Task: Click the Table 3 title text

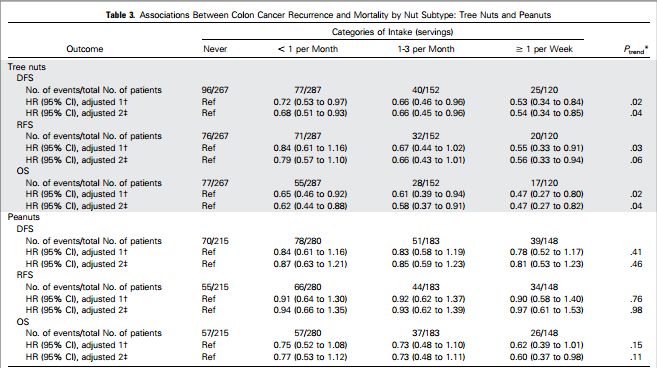Action: click(328, 15)
